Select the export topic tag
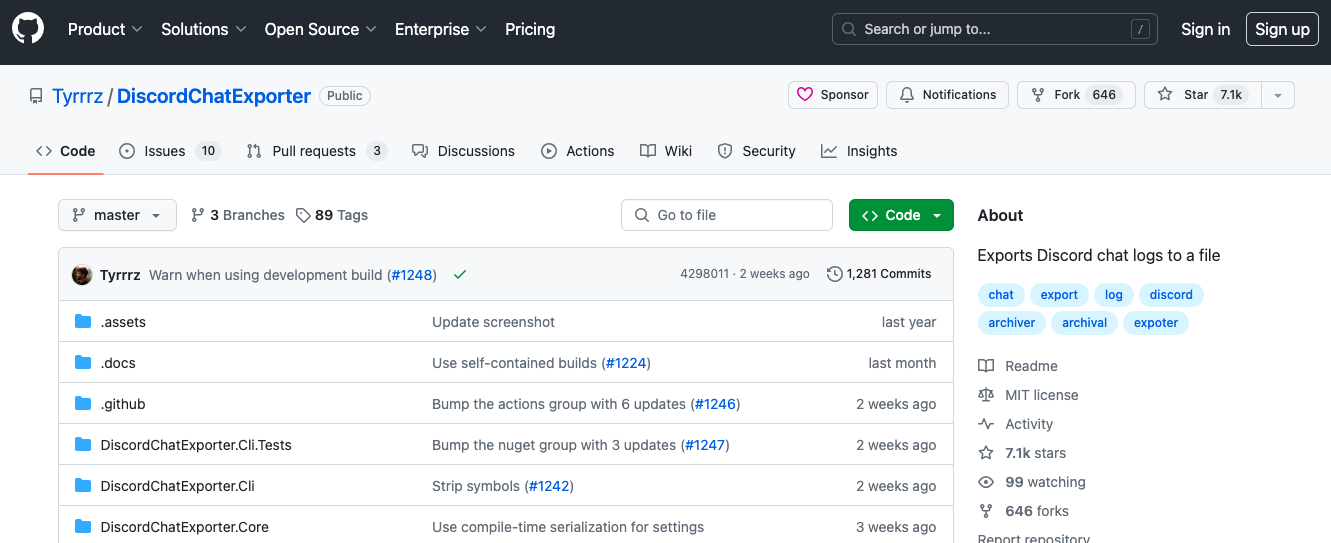The image size is (1331, 543). [1059, 295]
